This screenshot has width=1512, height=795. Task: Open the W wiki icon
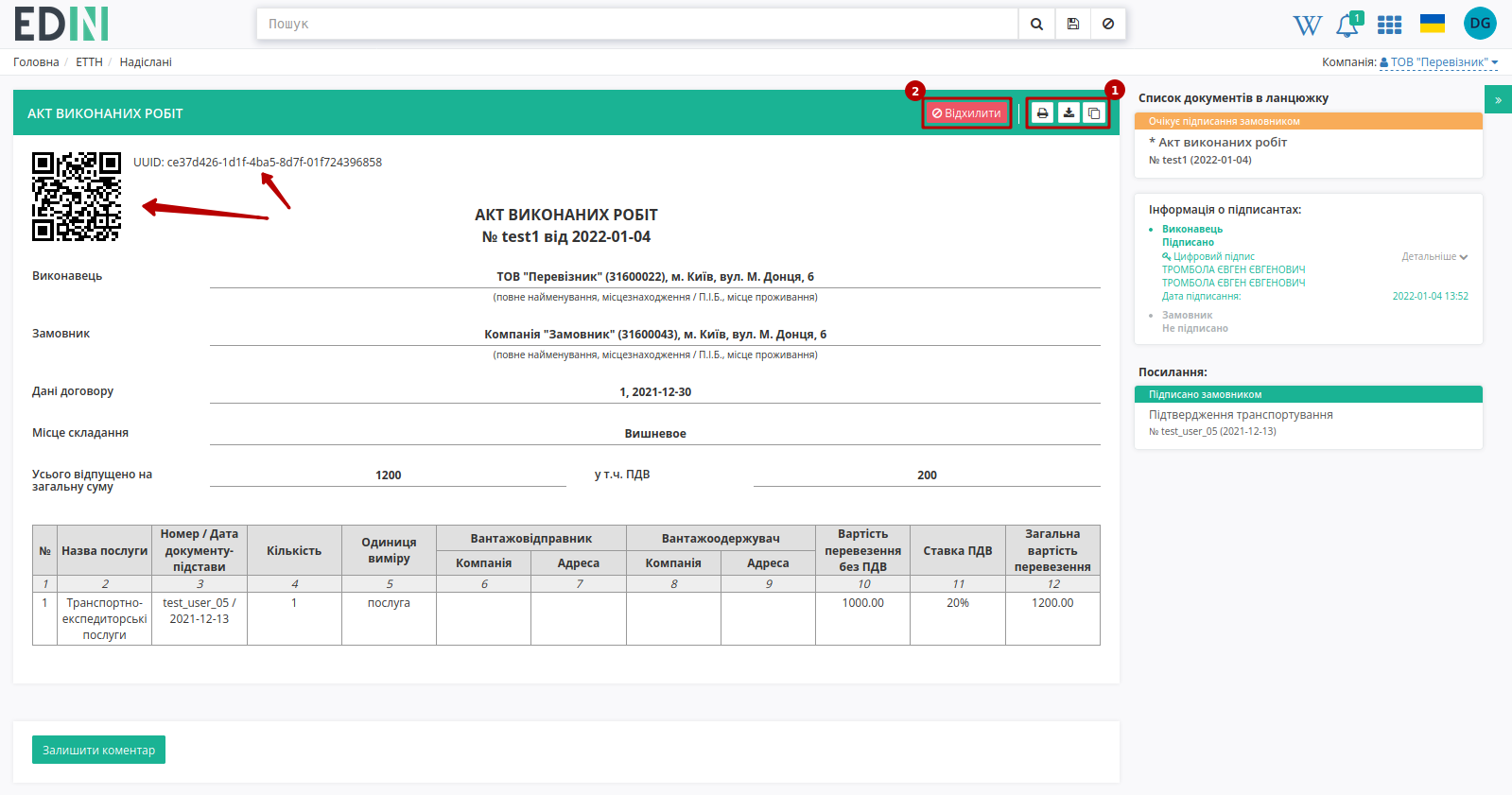(1308, 26)
